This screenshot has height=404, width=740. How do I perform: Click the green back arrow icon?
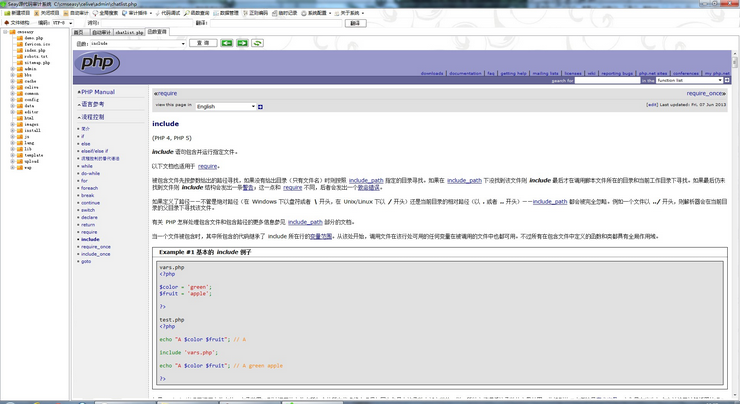click(x=227, y=43)
